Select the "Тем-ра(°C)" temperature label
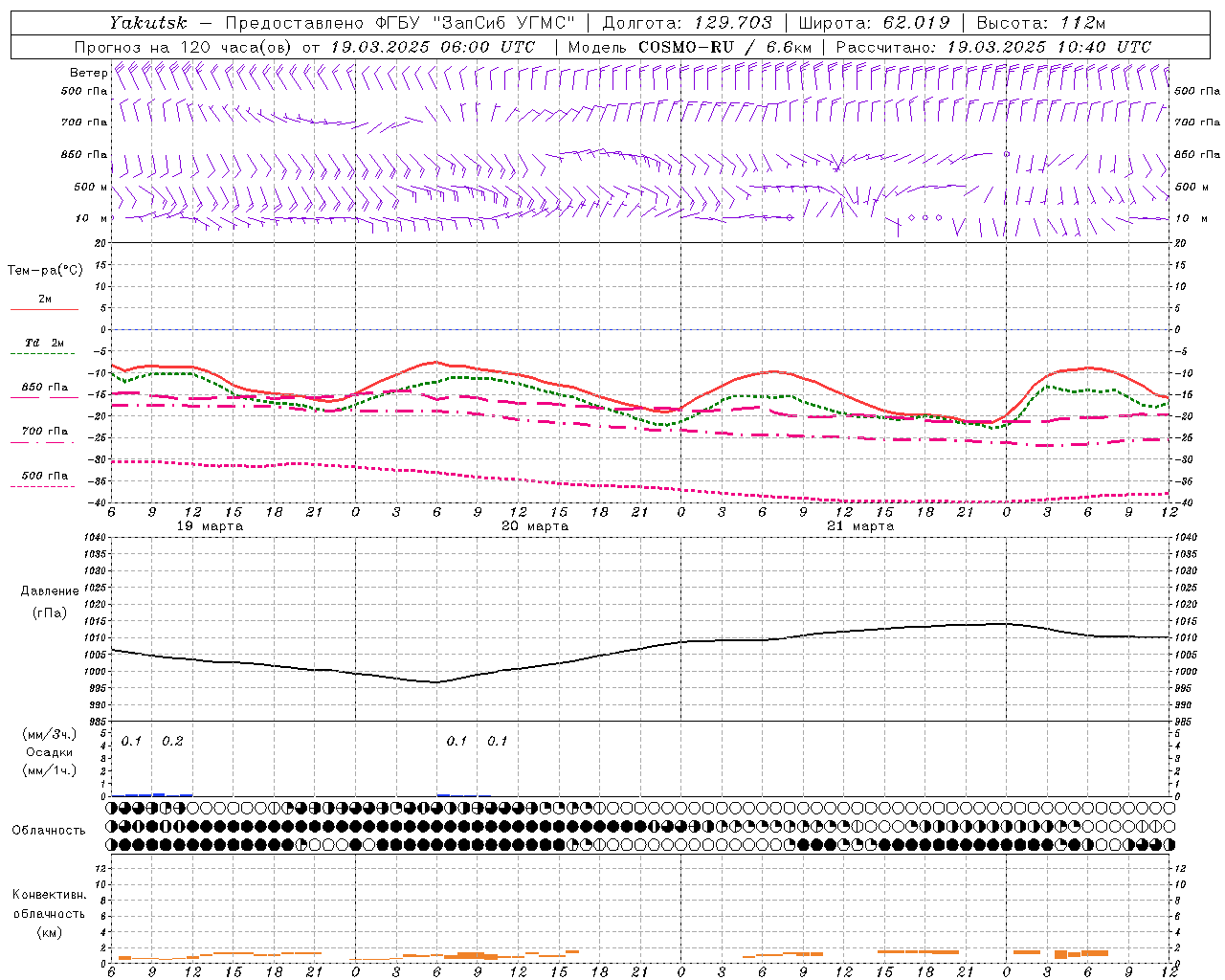The width and height of the screenshot is (1225, 980). 45,271
